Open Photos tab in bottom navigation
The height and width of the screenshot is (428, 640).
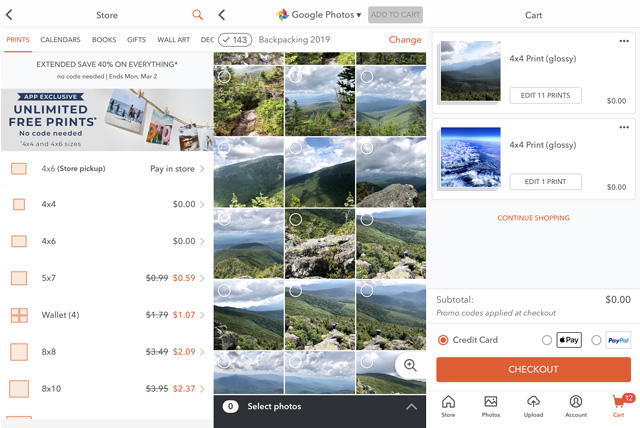pyautogui.click(x=491, y=406)
